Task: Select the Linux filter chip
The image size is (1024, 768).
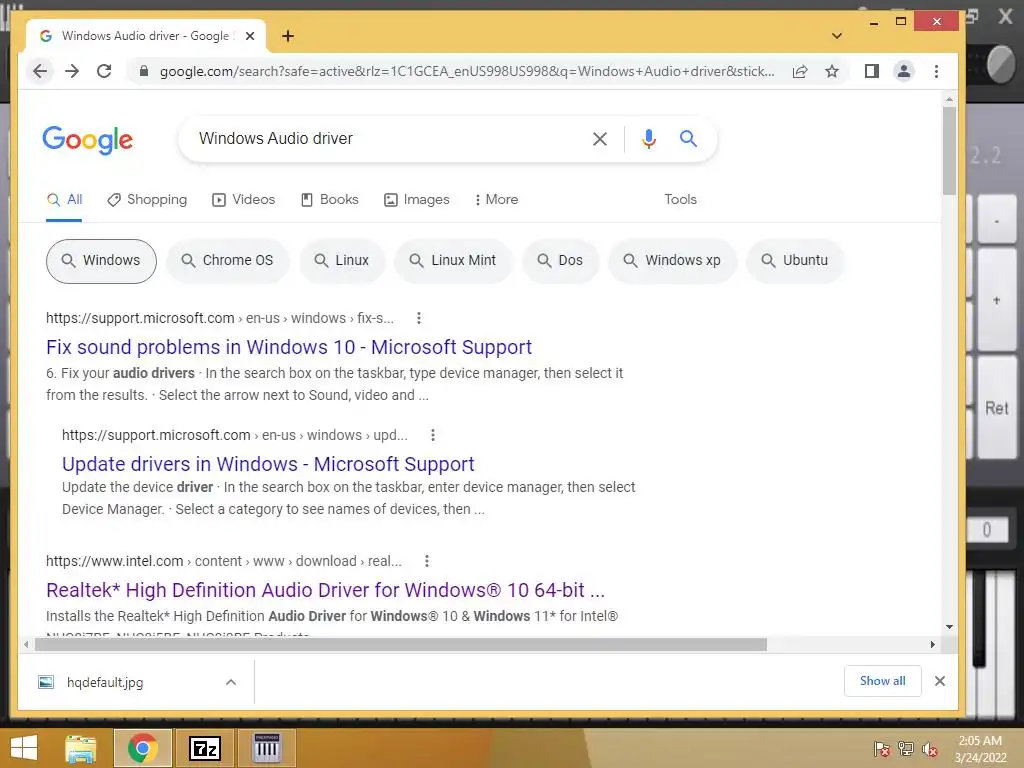Action: [x=342, y=261]
